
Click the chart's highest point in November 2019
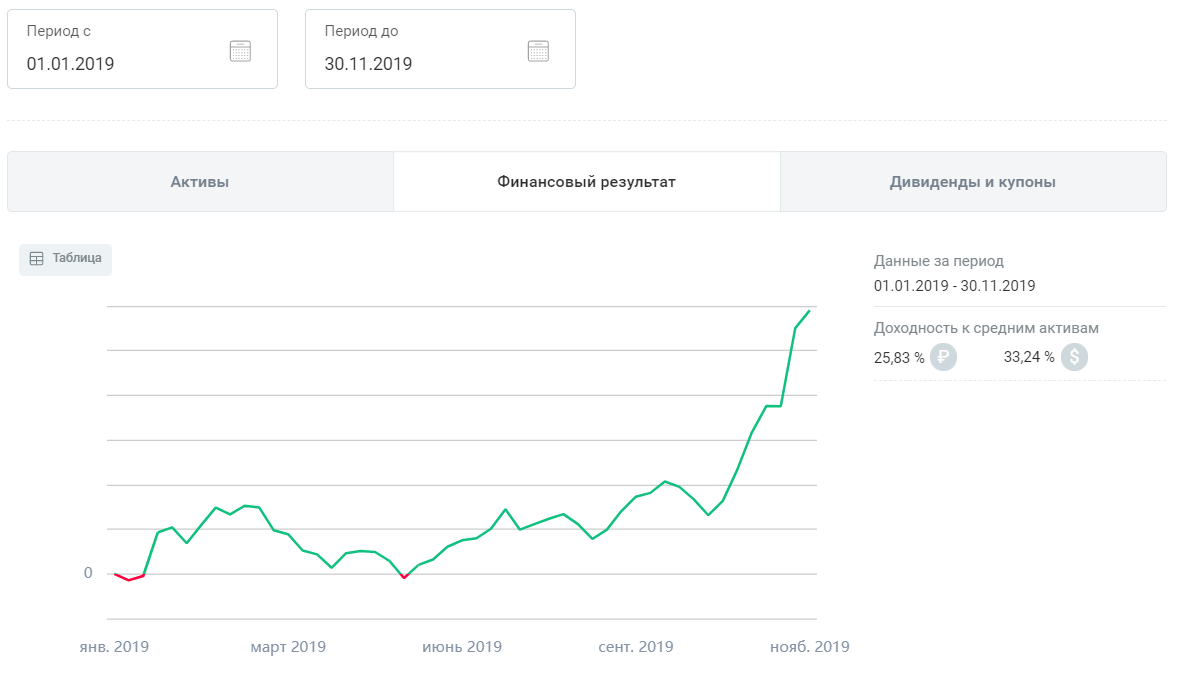tap(809, 311)
